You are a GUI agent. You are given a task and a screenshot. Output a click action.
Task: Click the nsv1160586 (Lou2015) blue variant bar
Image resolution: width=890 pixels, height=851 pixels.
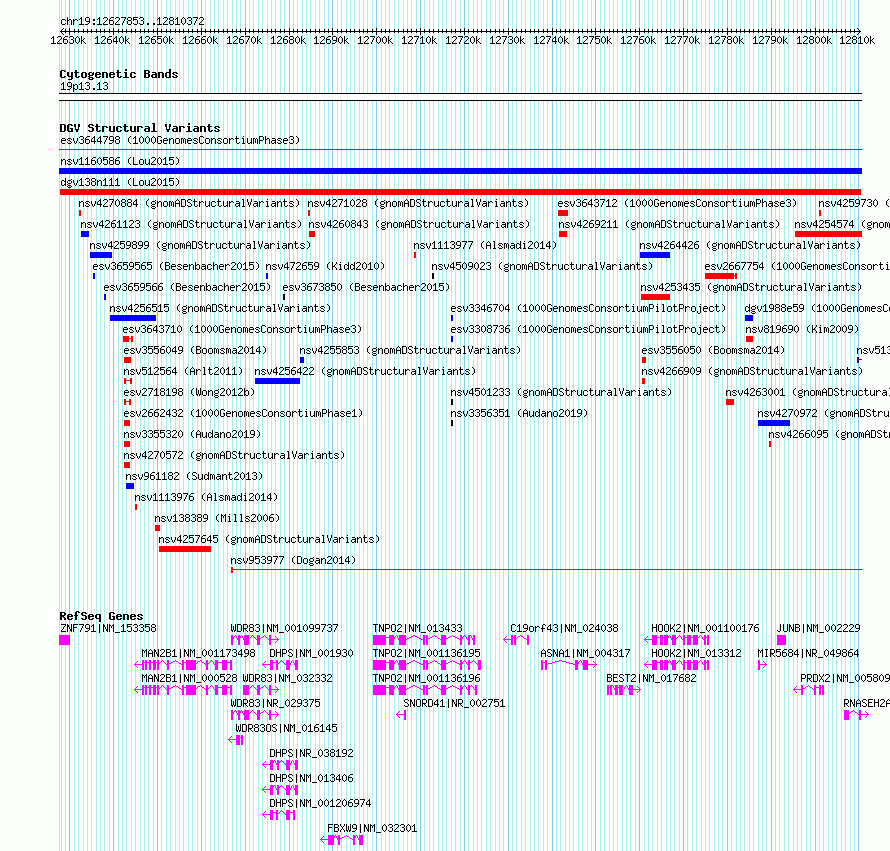pos(460,171)
